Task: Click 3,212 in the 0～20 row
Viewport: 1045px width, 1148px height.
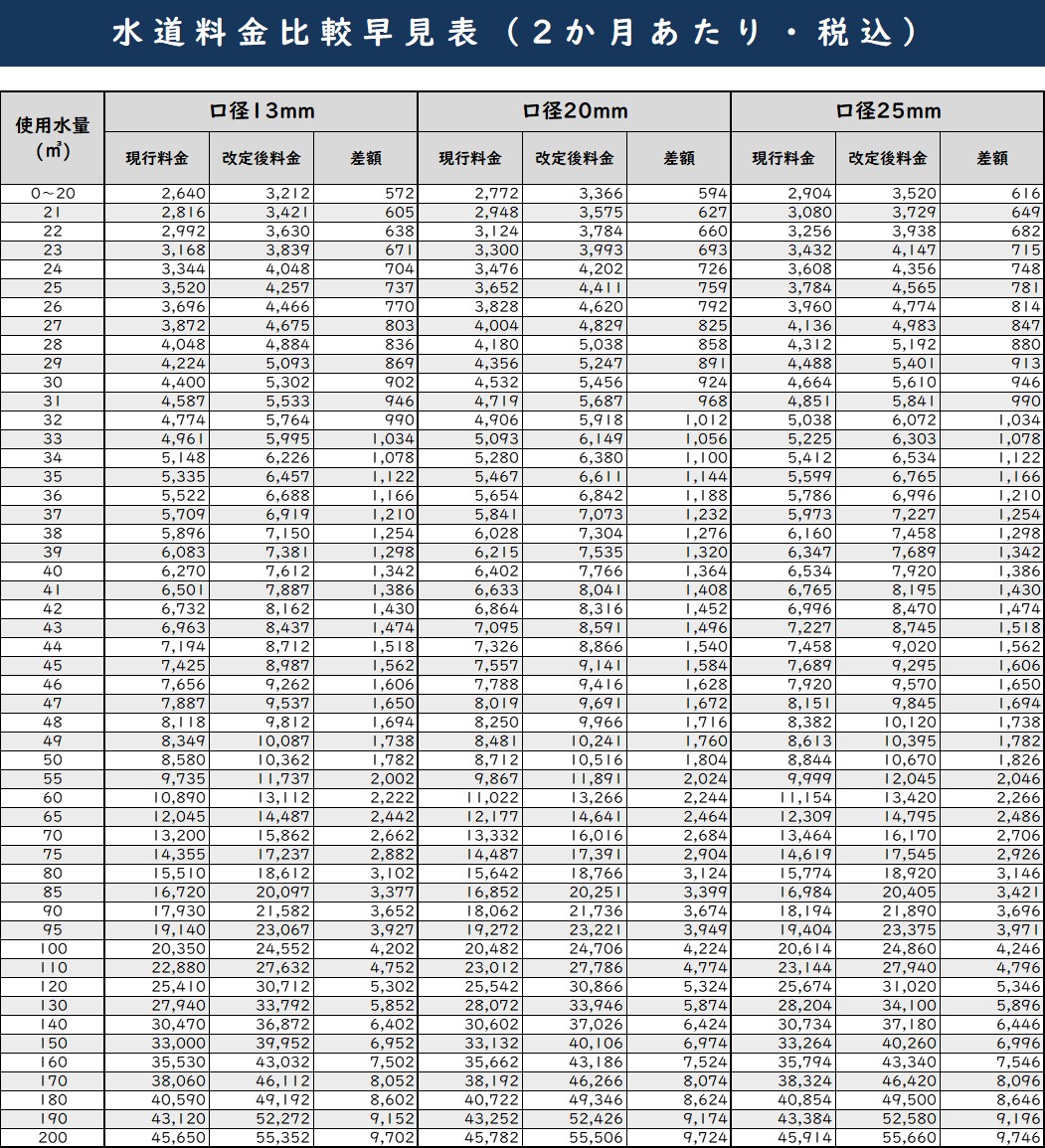Action: 287,194
